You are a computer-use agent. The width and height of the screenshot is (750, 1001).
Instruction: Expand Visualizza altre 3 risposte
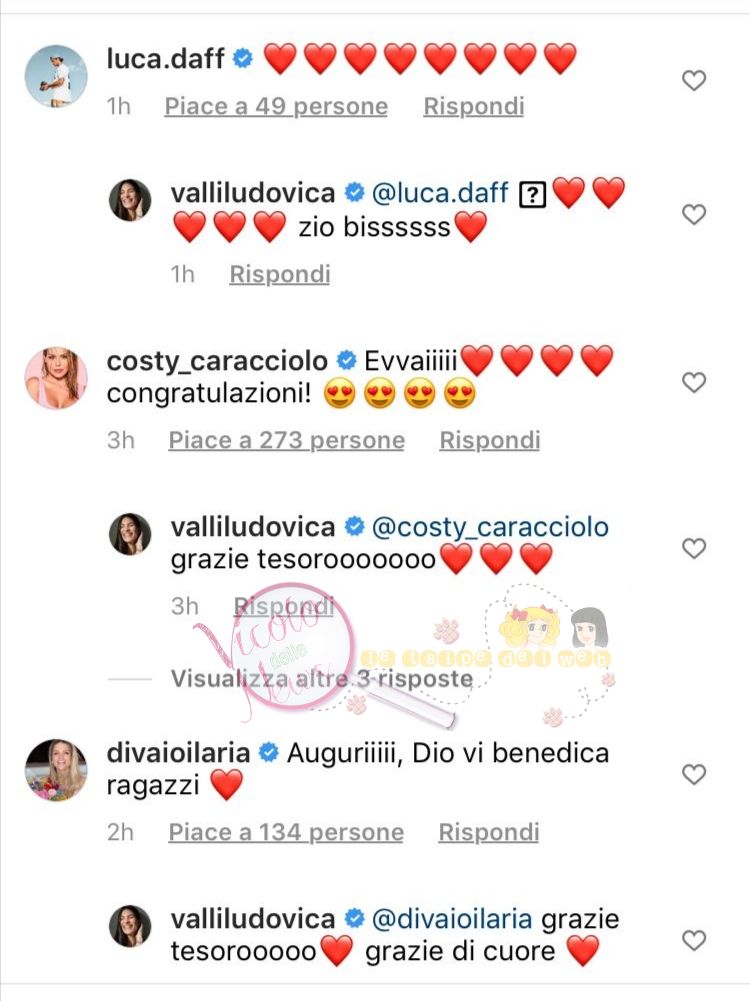coord(322,679)
